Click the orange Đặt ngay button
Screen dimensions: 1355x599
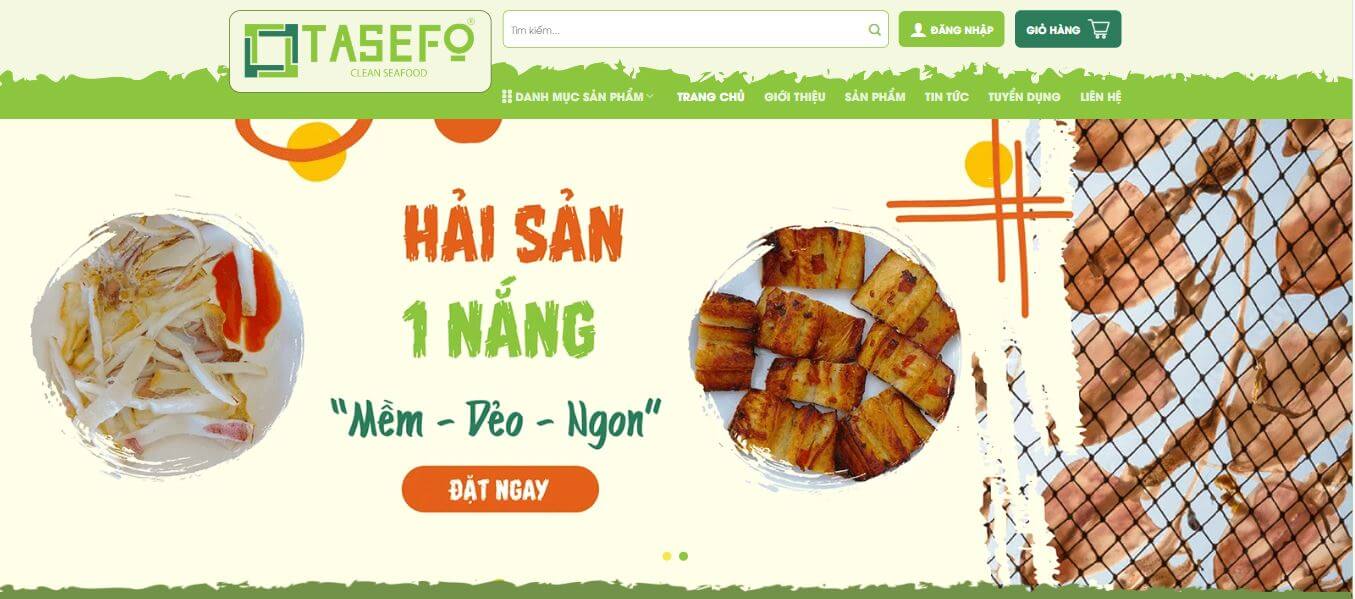click(500, 489)
